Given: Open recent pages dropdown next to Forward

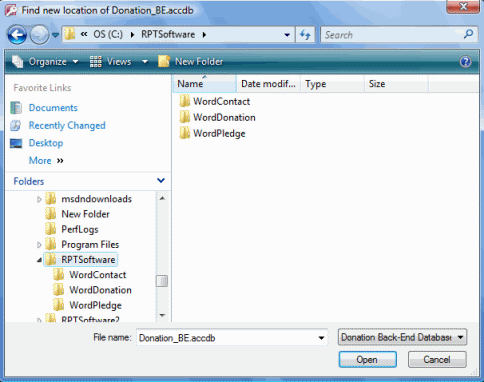Looking at the screenshot, I should pos(55,35).
